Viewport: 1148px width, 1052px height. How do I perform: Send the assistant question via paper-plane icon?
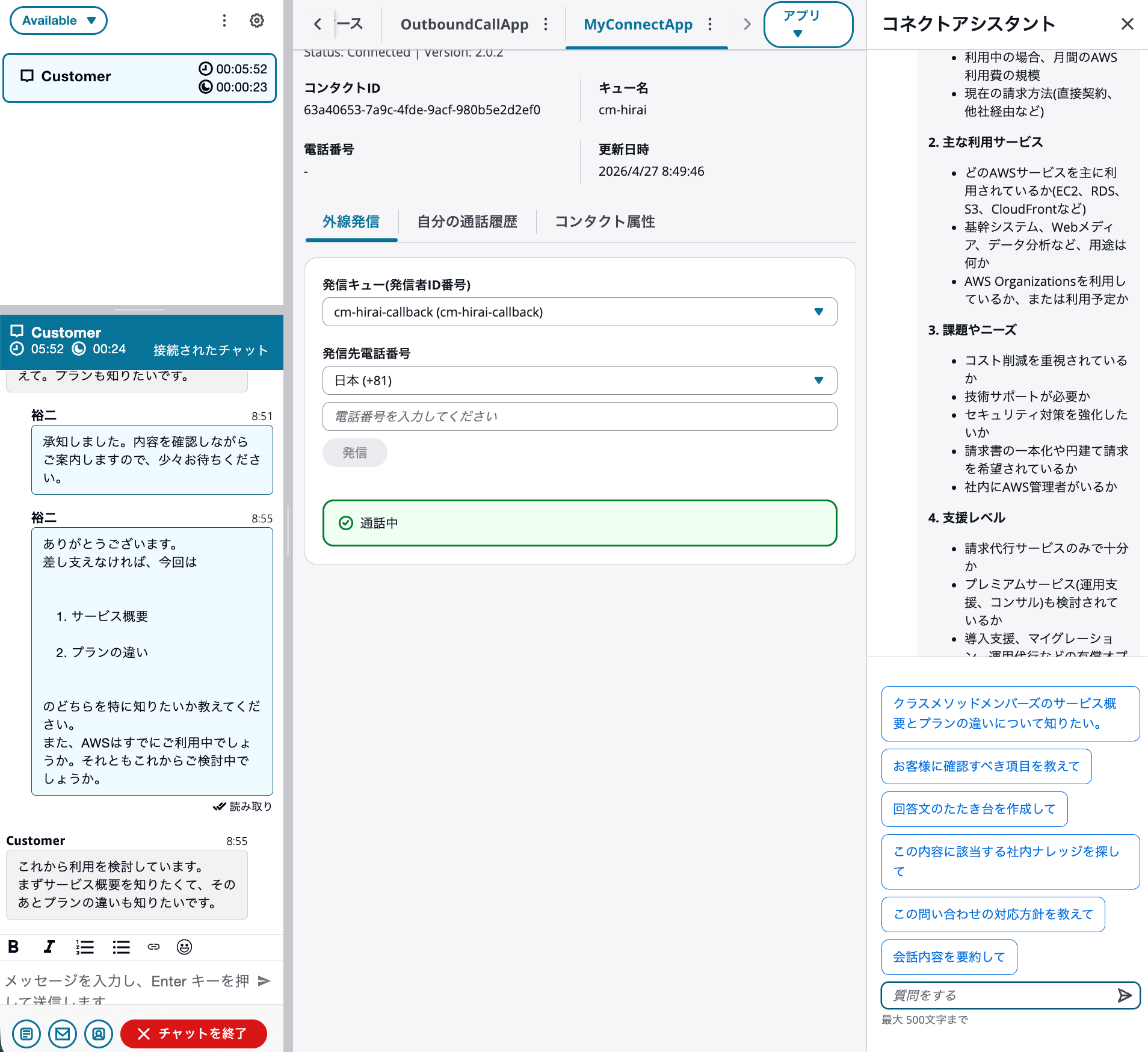point(1125,995)
